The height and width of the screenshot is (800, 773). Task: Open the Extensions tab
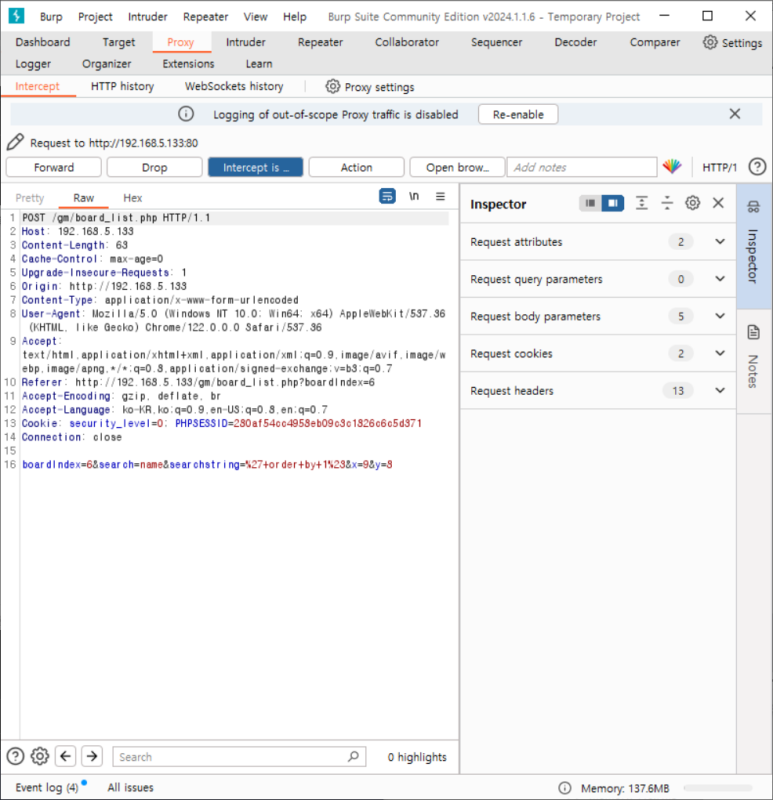tap(188, 64)
